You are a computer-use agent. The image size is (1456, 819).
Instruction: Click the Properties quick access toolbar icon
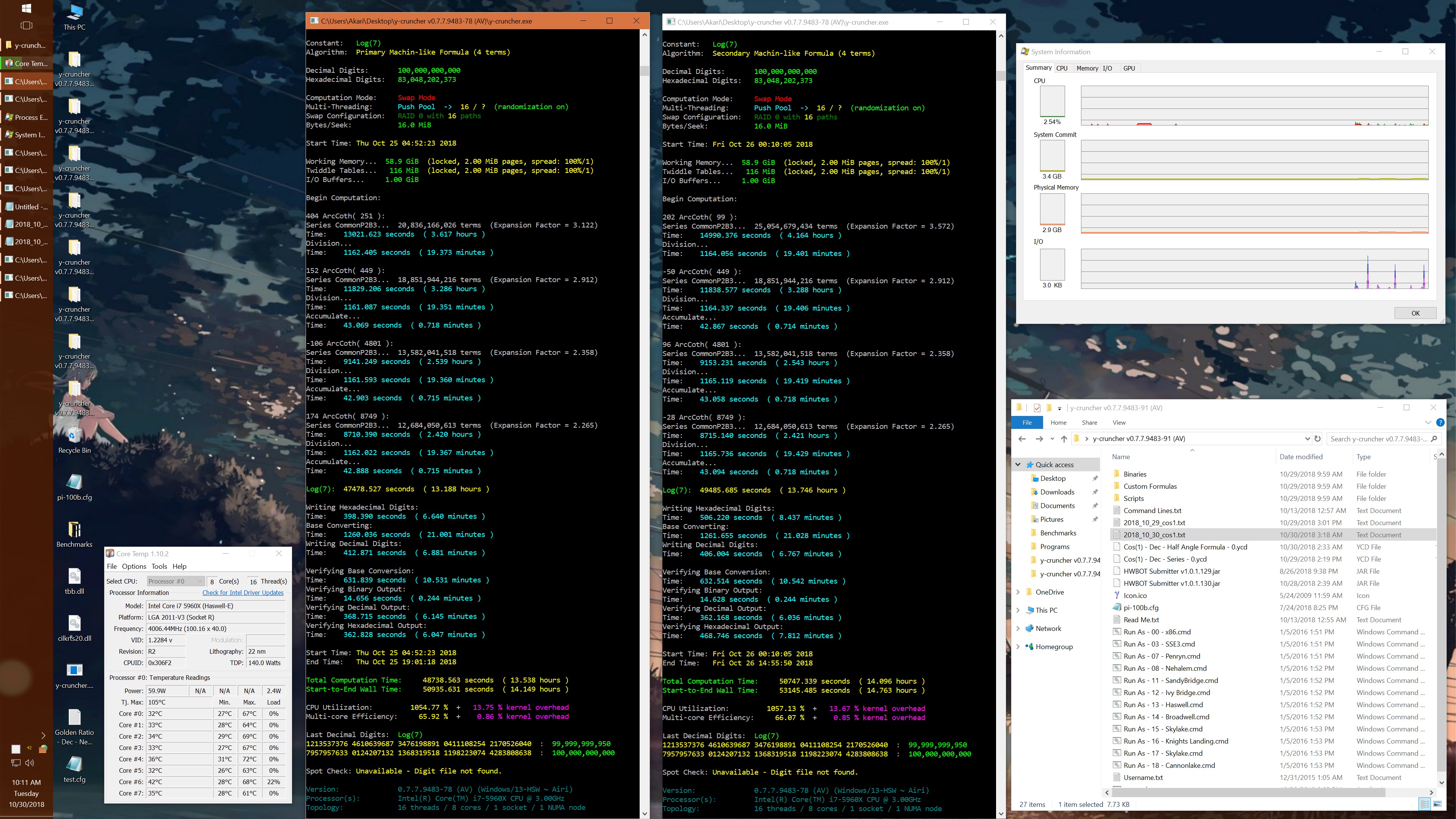(1037, 408)
